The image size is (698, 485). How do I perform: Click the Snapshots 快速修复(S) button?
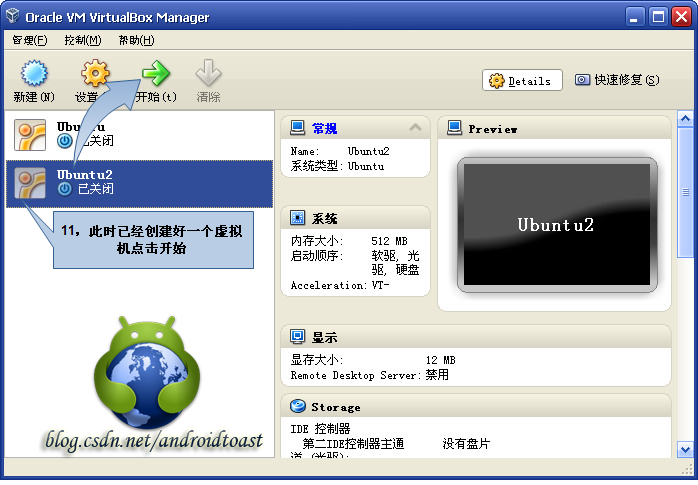tap(617, 80)
